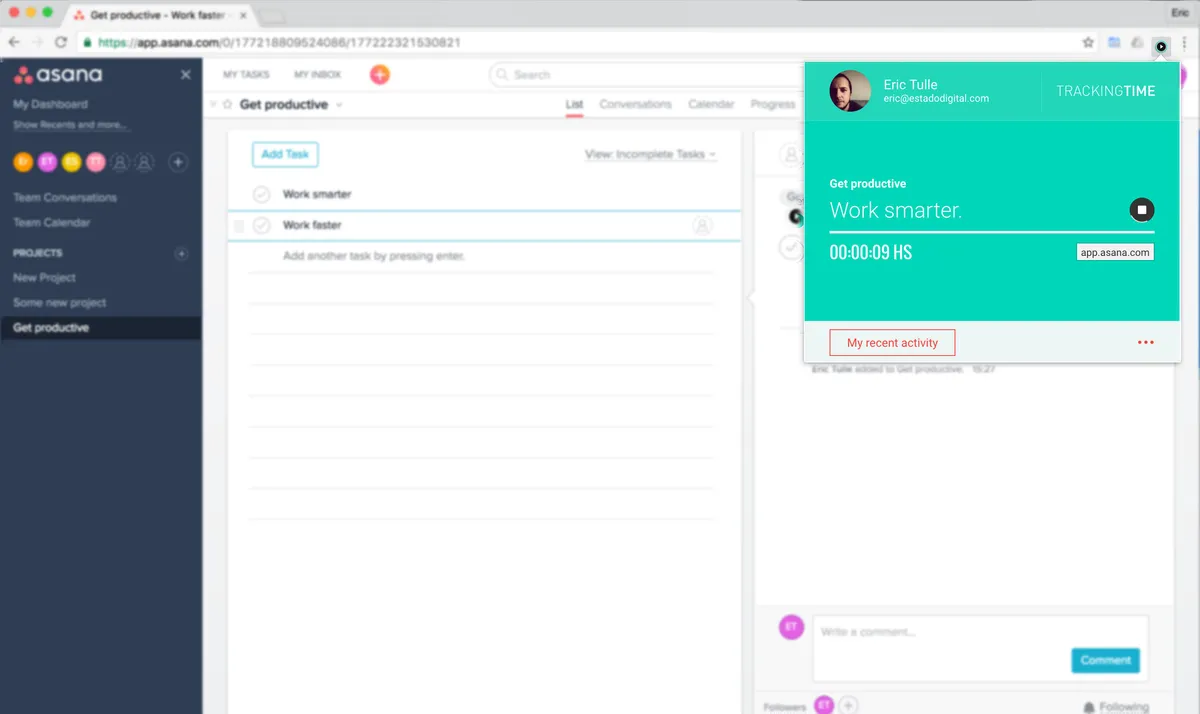
Task: Click the purple ET team member avatar
Action: click(47, 161)
